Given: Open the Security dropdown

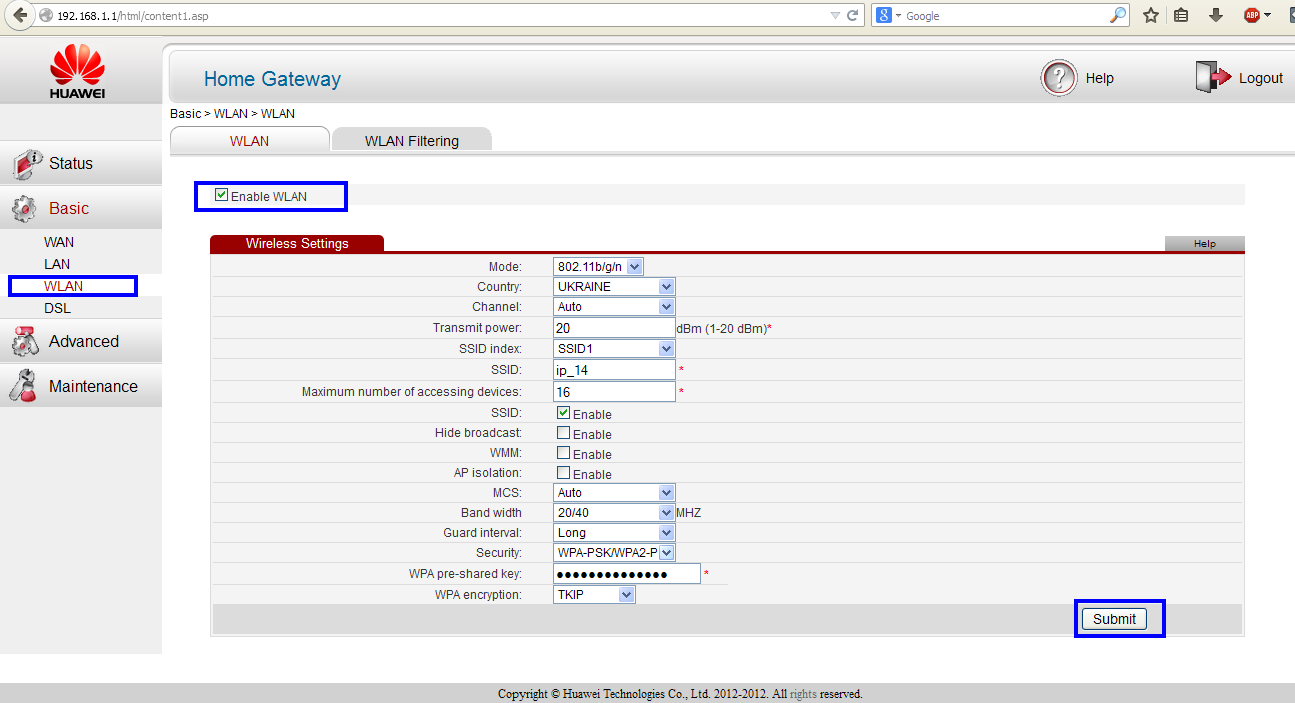Looking at the screenshot, I should coord(614,552).
